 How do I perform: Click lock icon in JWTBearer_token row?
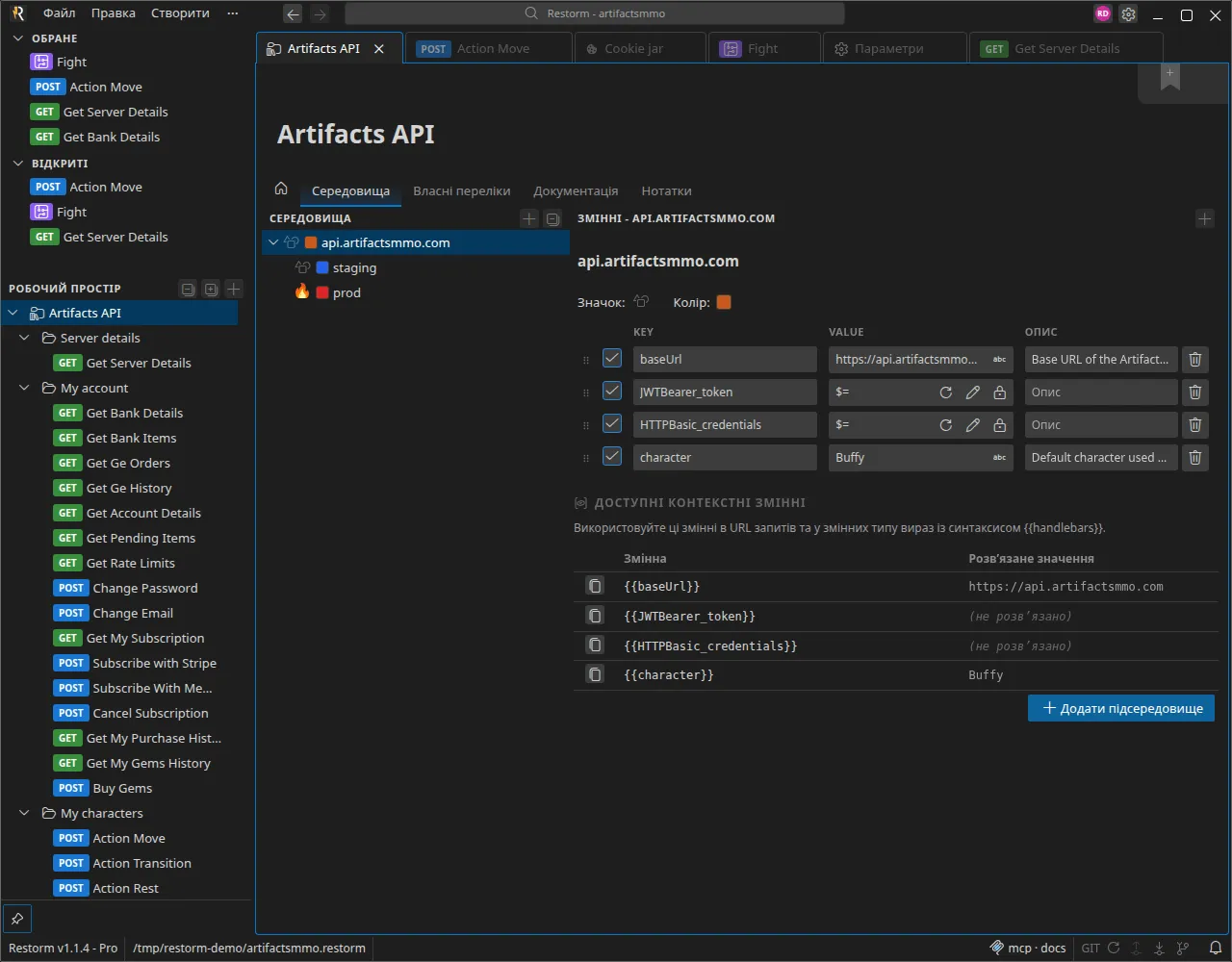1000,392
